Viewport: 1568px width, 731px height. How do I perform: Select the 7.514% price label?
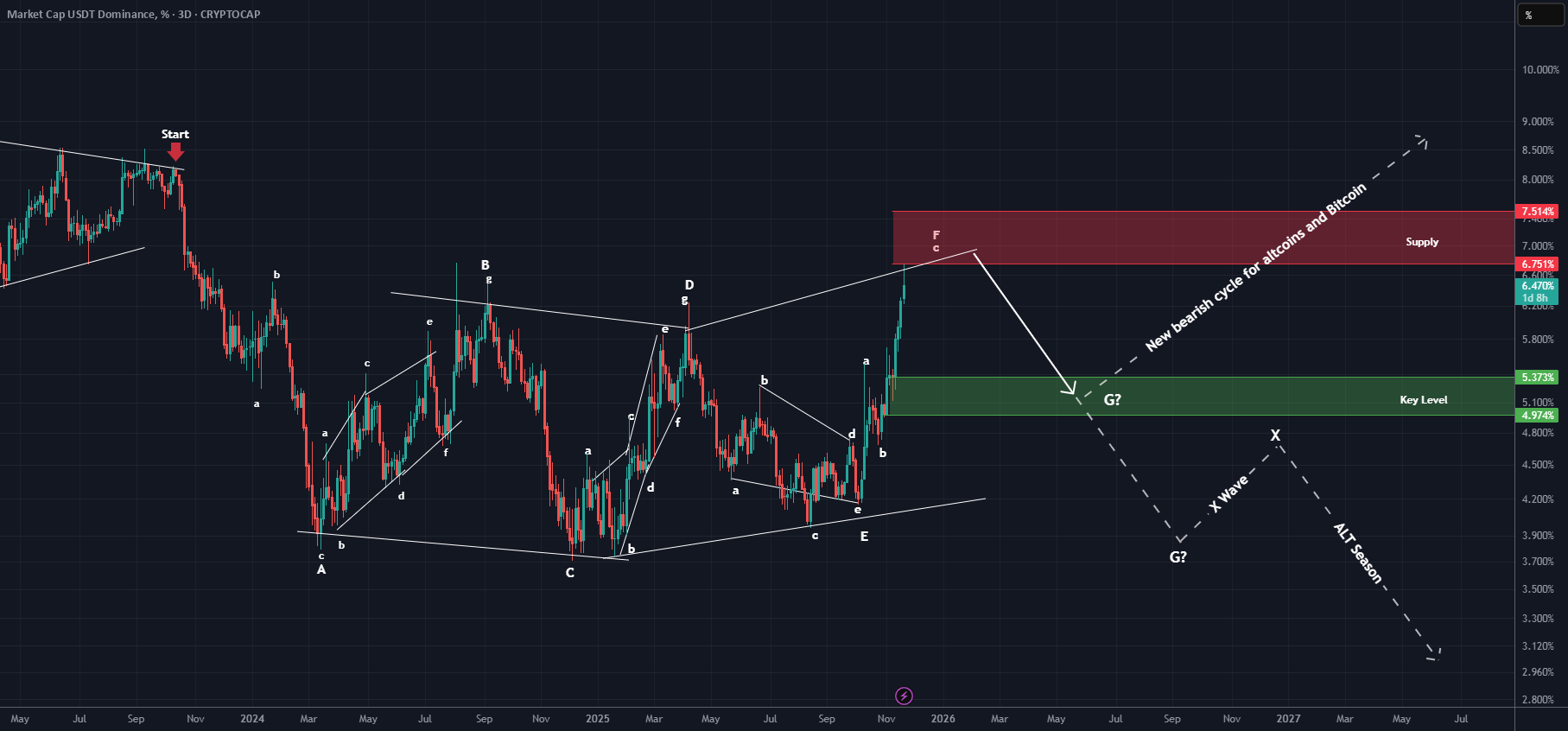point(1537,211)
